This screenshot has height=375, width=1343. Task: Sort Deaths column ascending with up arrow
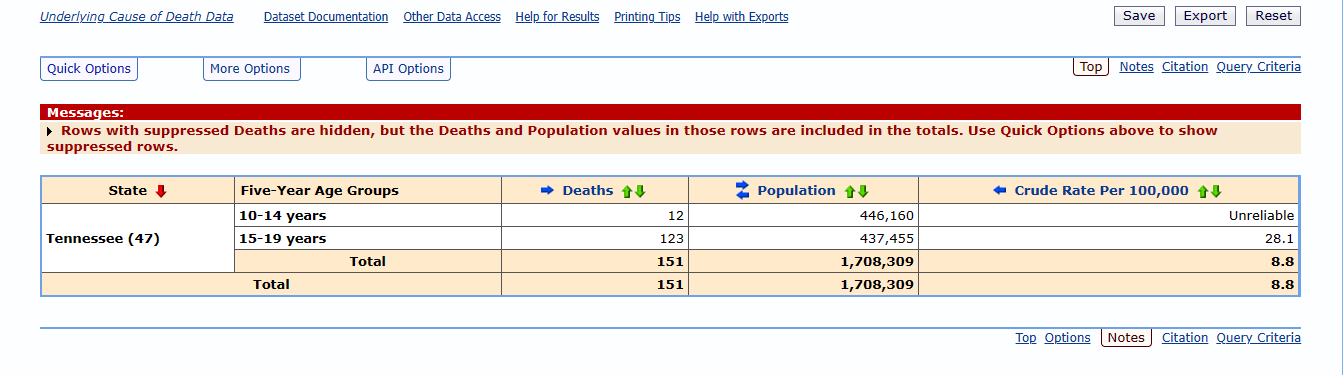click(627, 191)
